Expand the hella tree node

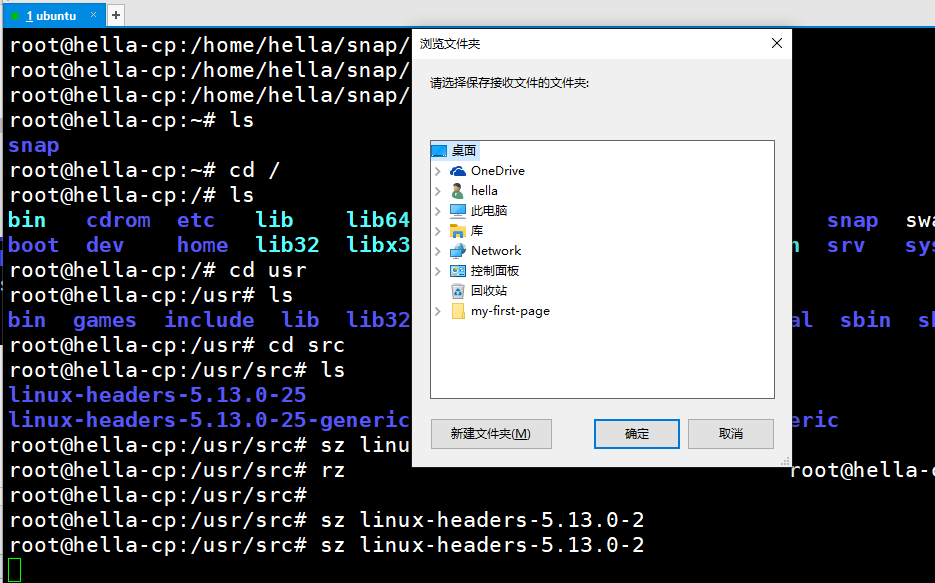pos(438,191)
